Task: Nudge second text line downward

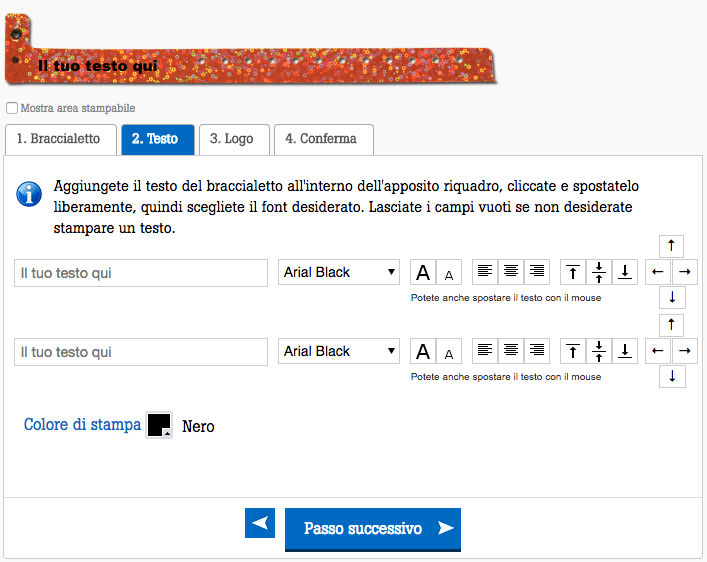Action: pos(672,376)
